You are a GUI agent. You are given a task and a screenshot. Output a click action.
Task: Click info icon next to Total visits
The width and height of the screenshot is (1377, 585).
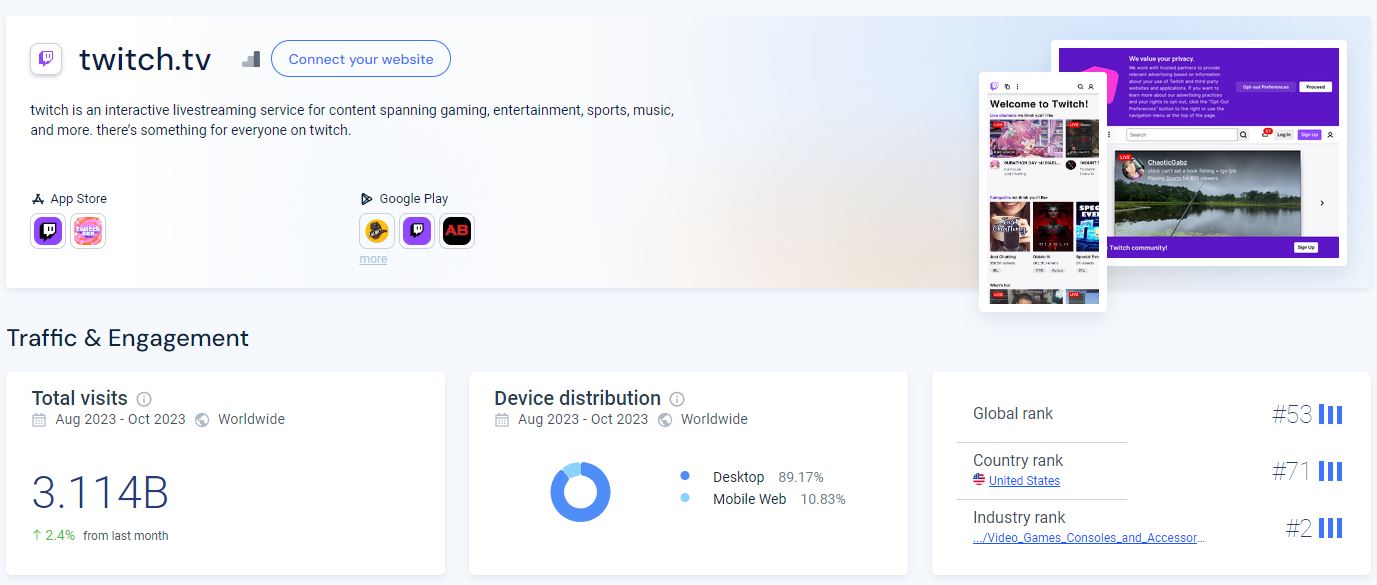[x=144, y=399]
